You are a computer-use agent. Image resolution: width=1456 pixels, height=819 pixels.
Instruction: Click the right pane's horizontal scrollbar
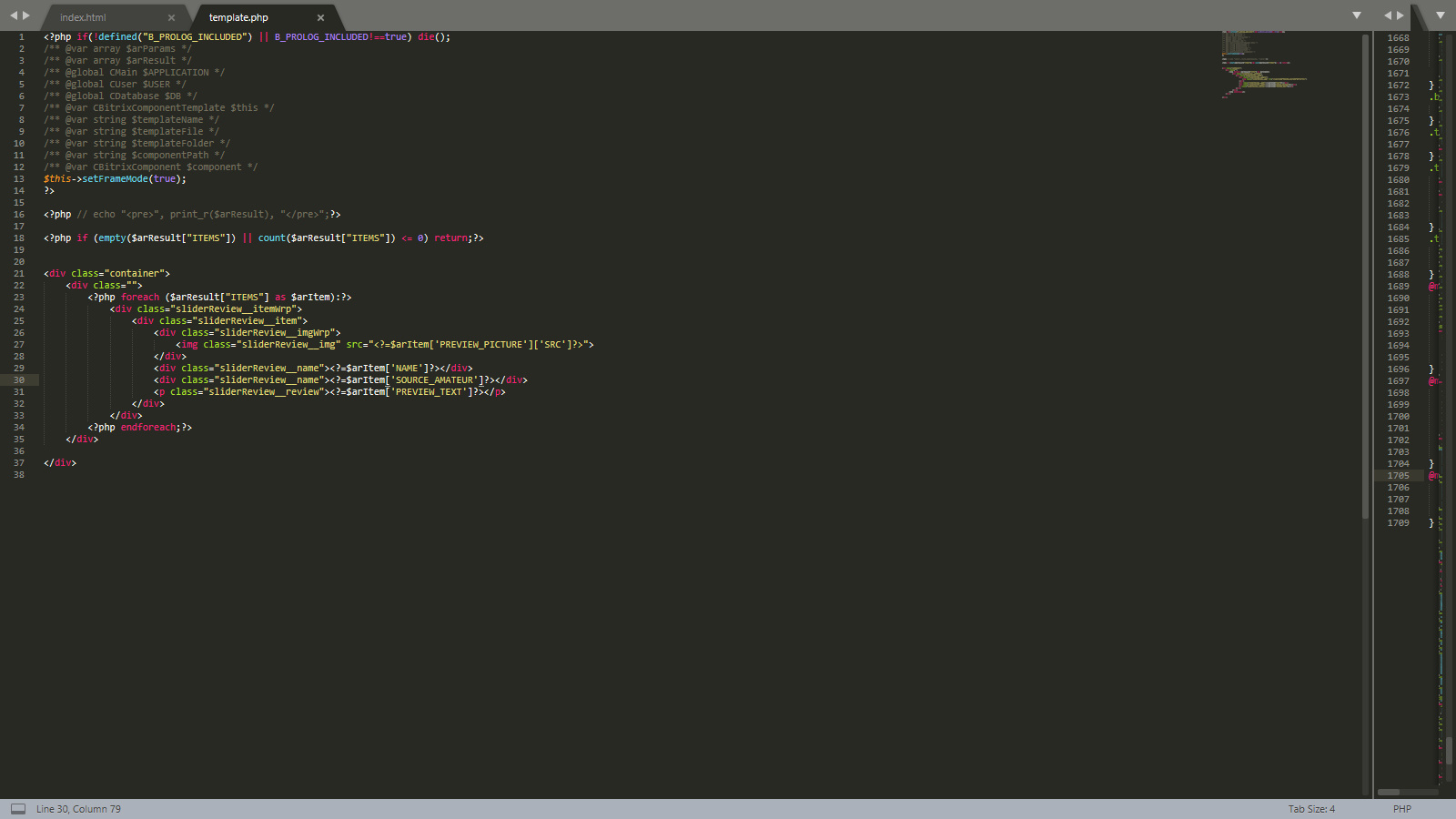[x=1389, y=792]
